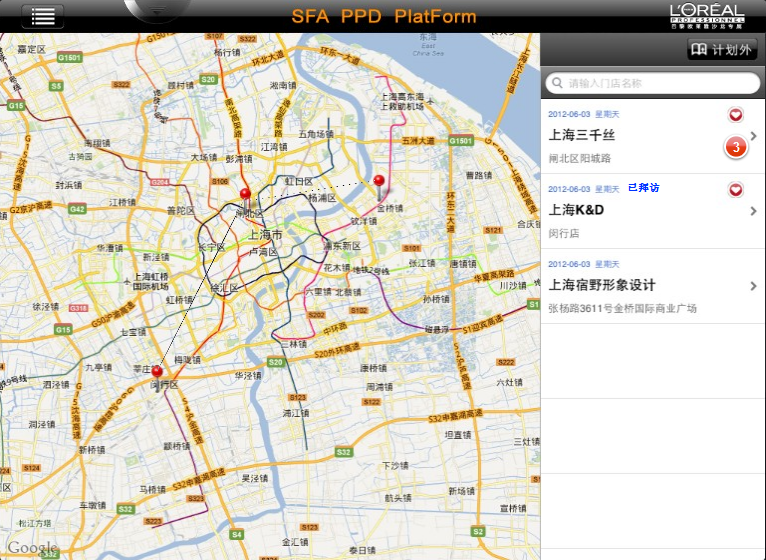Click the Google logo on the map
This screenshot has height=560, width=766.
pyautogui.click(x=30, y=547)
